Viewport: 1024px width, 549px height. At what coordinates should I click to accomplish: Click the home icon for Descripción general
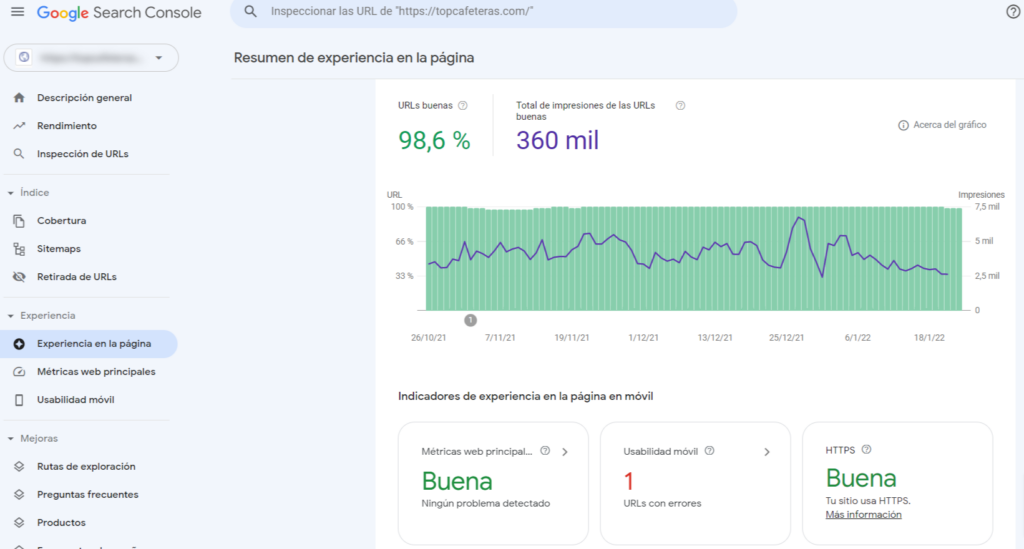[x=19, y=98]
